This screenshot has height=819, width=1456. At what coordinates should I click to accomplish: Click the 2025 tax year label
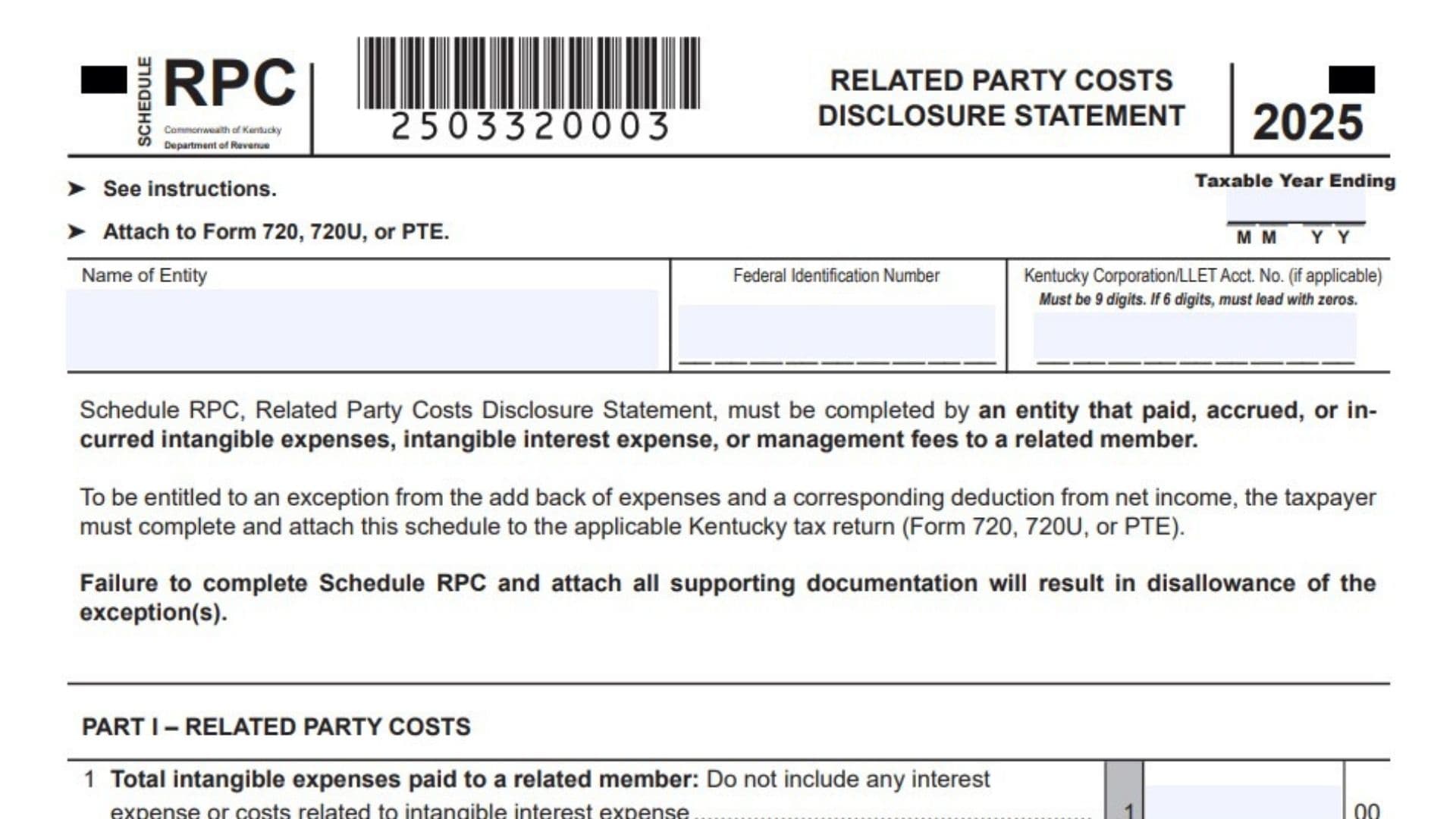[1307, 123]
